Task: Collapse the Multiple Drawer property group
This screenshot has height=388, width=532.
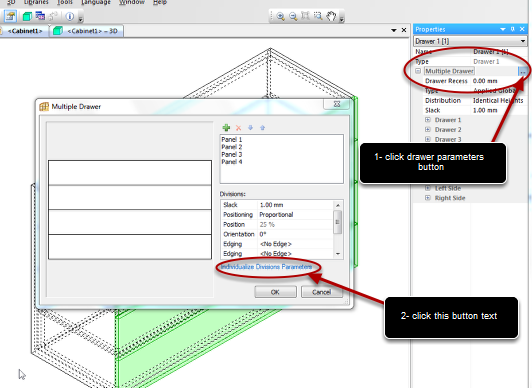Action: click(x=418, y=71)
